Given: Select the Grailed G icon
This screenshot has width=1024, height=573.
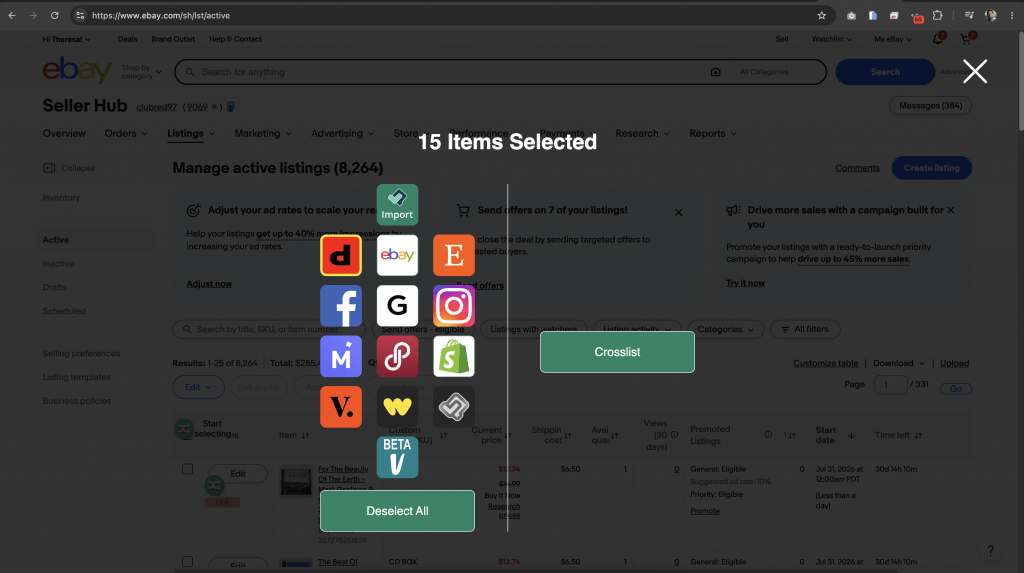Looking at the screenshot, I should coord(397,306).
